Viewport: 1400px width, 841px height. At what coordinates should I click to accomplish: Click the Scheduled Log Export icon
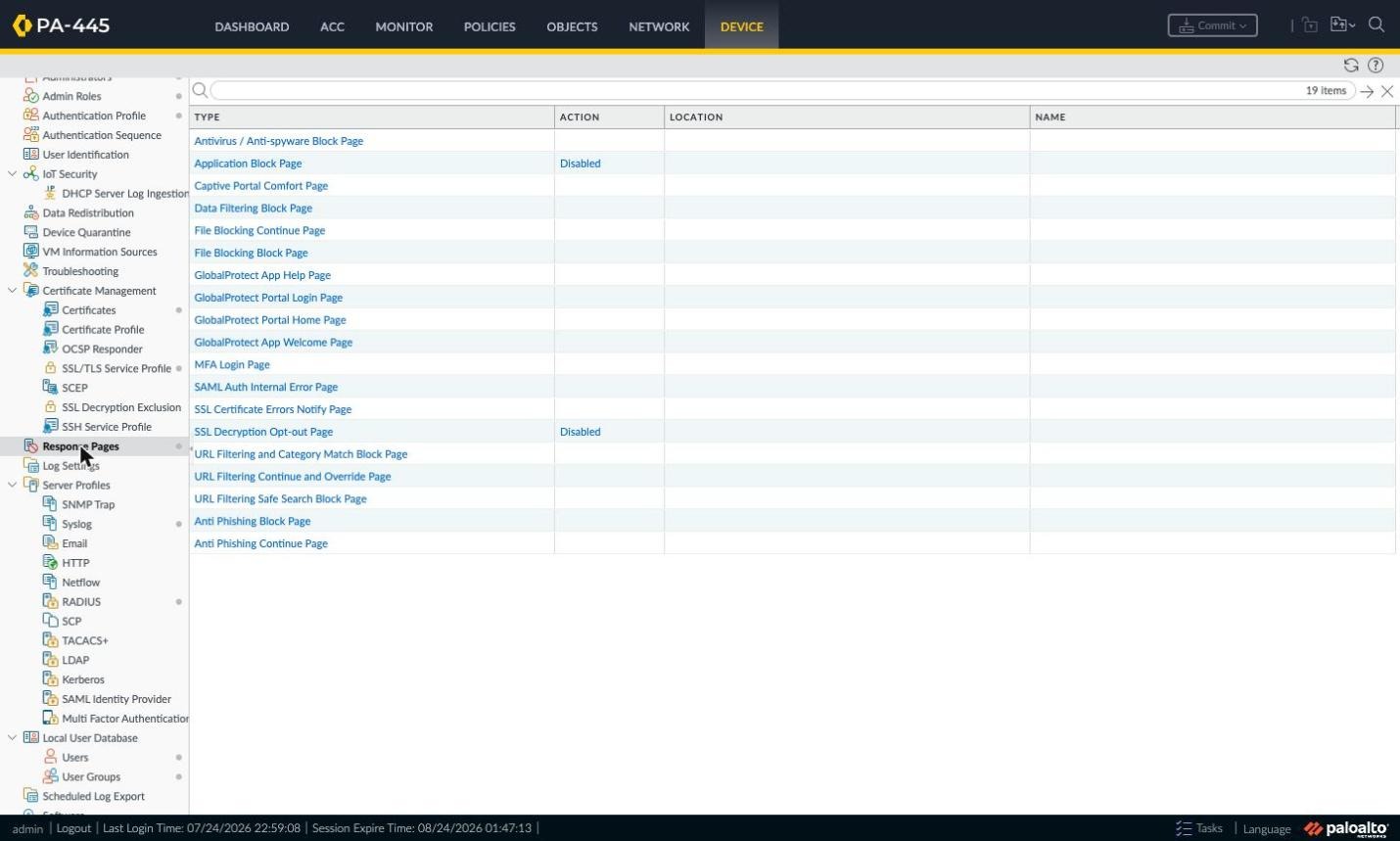[x=30, y=796]
